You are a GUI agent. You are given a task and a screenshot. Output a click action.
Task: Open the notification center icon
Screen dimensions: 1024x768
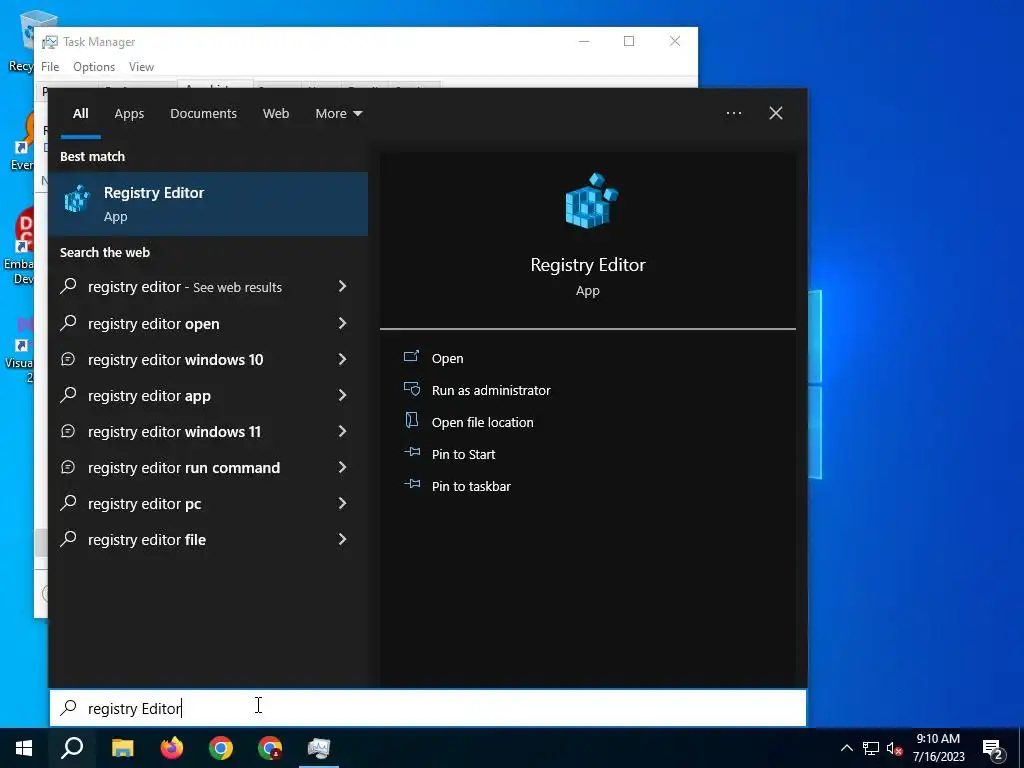993,749
